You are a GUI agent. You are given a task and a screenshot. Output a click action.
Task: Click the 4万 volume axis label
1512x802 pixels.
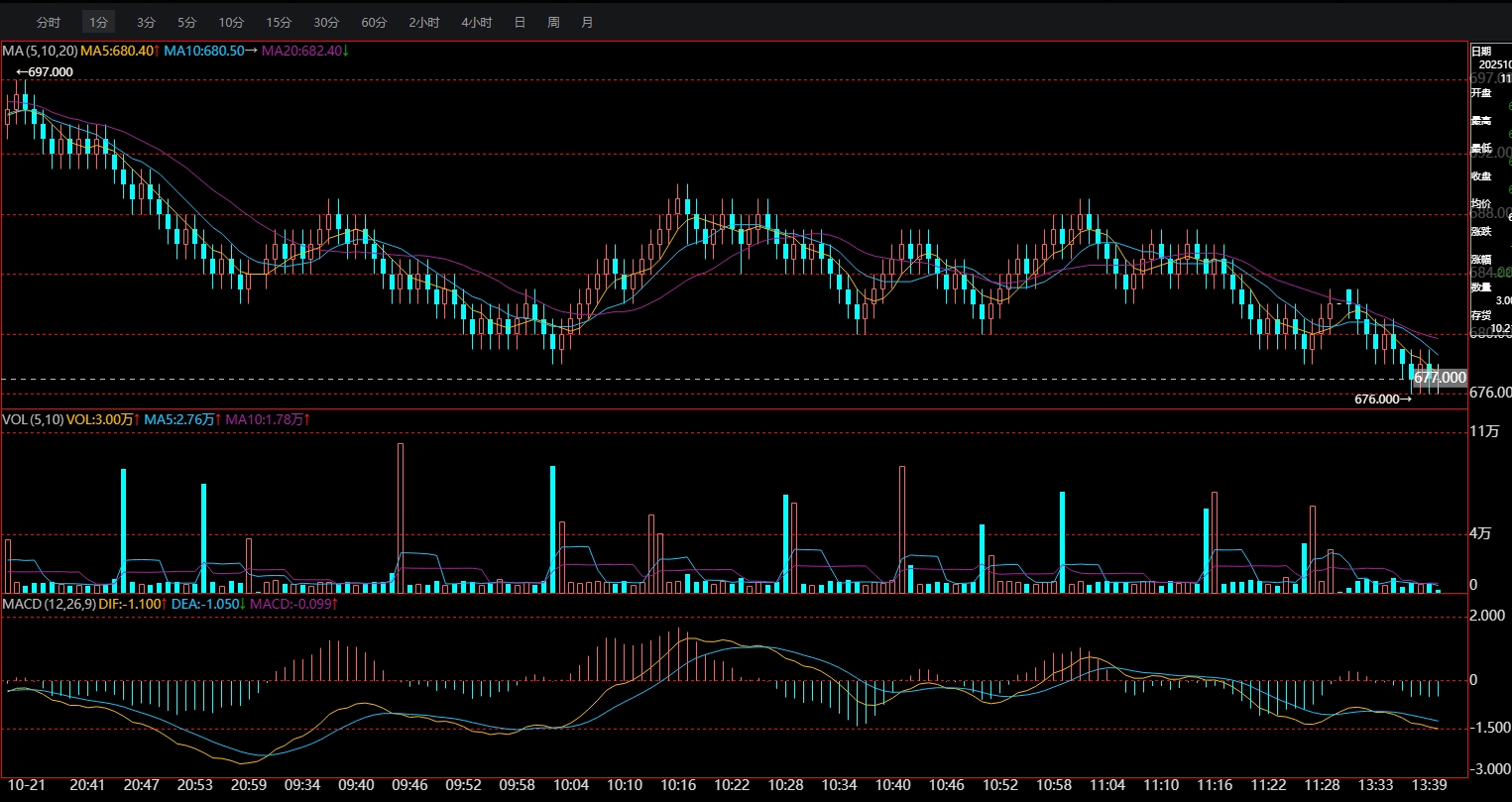1480,533
